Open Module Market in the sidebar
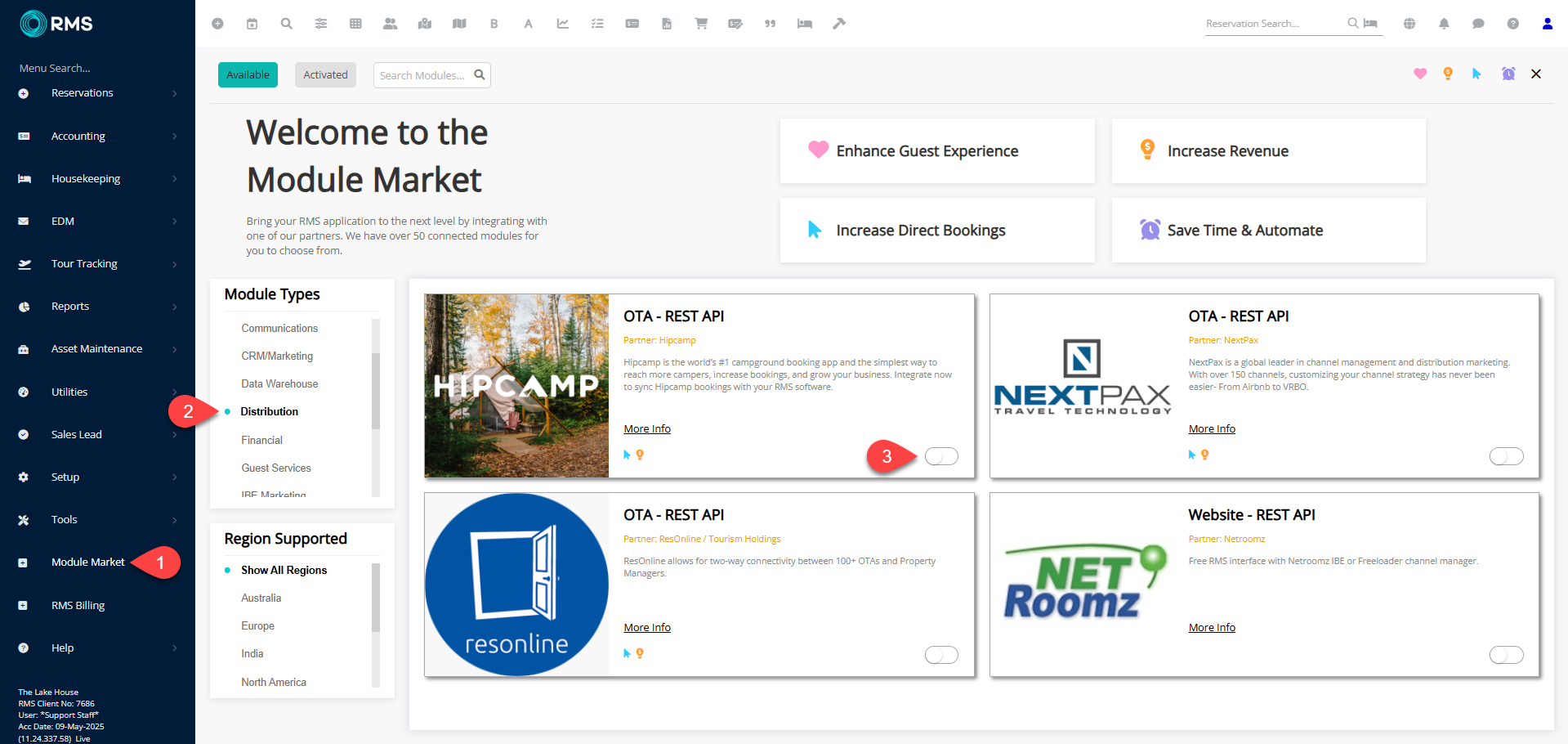Screen dimensions: 1568x744 pyautogui.click(x=87, y=562)
